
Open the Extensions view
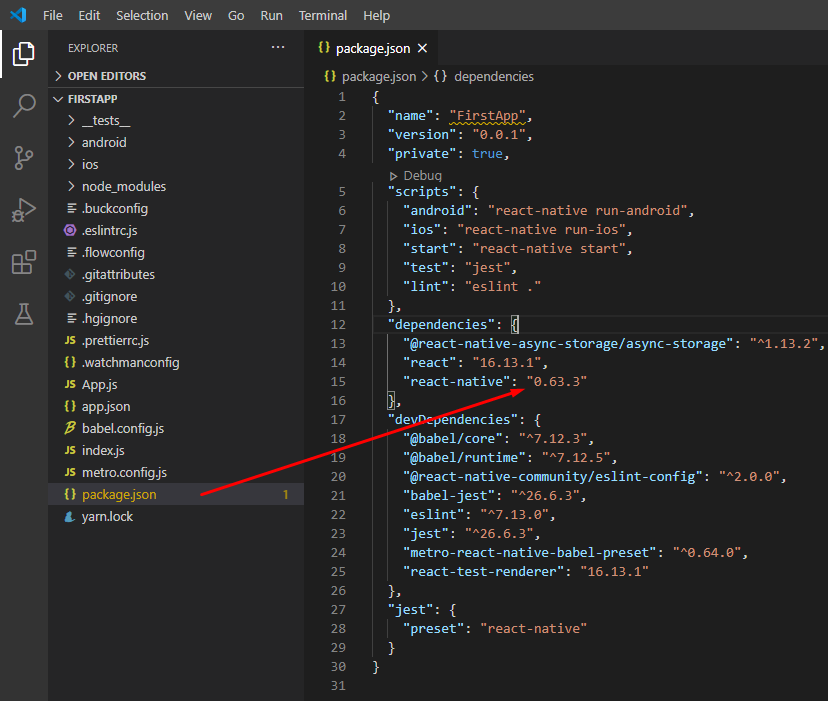click(x=24, y=262)
